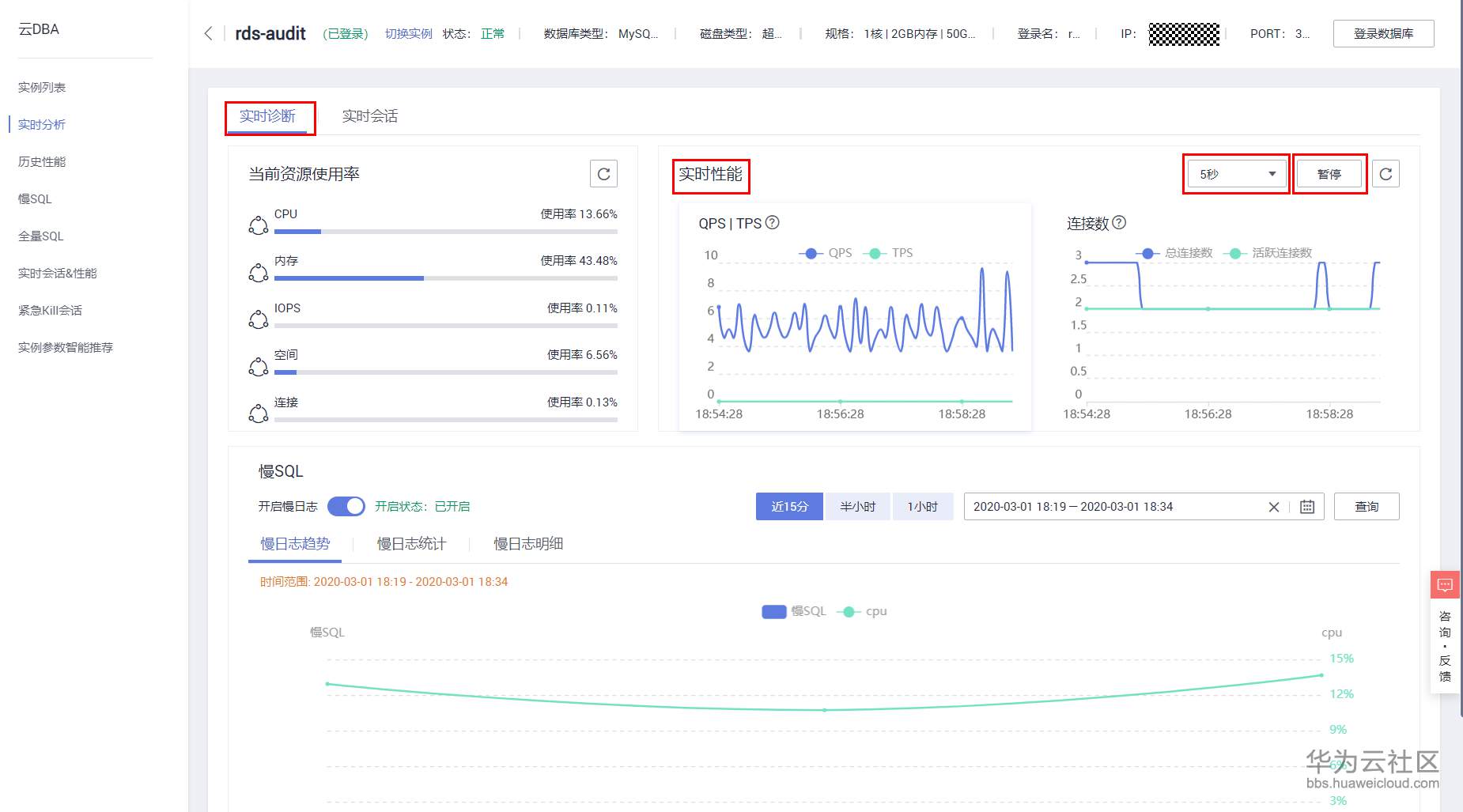This screenshot has width=1463, height=812.
Task: Open 紧急Kill会话 in the sidebar
Action: 50,310
